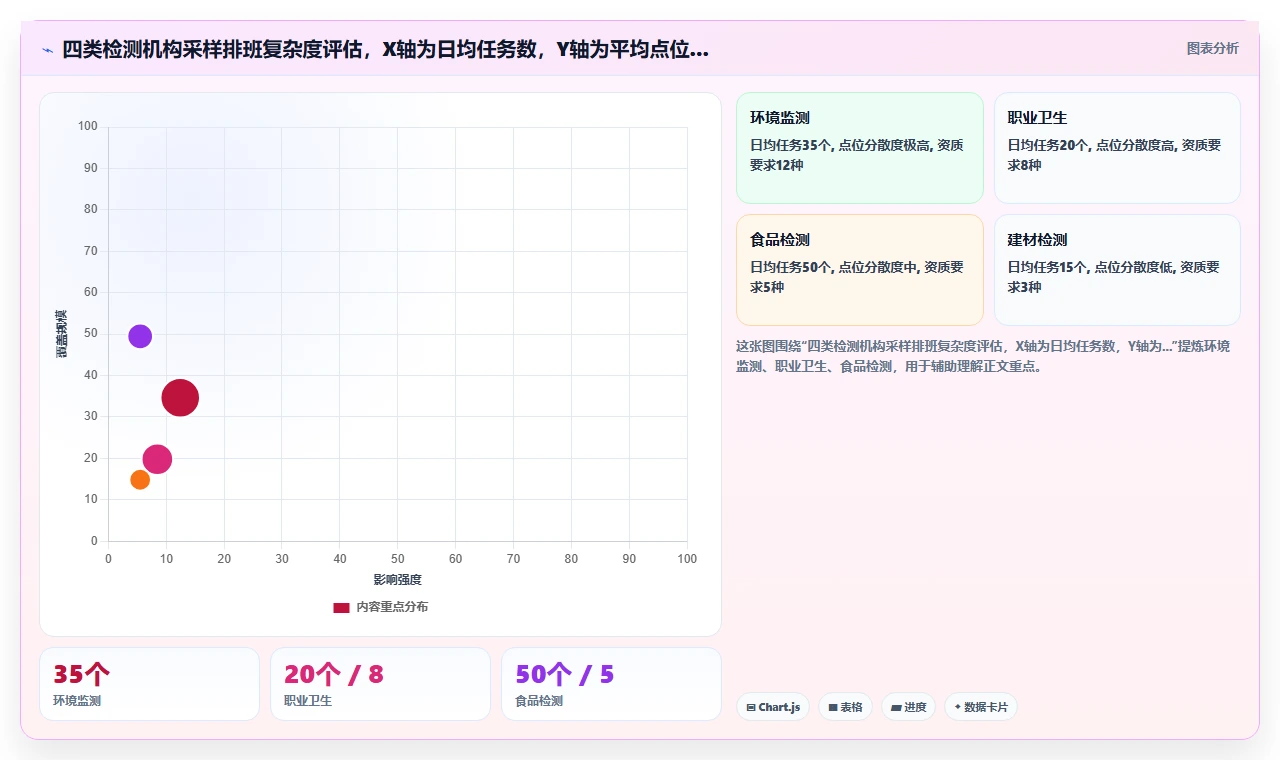The height and width of the screenshot is (760, 1280).
Task: Click the 50个 / 5 食品检测 stat card
Action: tap(611, 684)
